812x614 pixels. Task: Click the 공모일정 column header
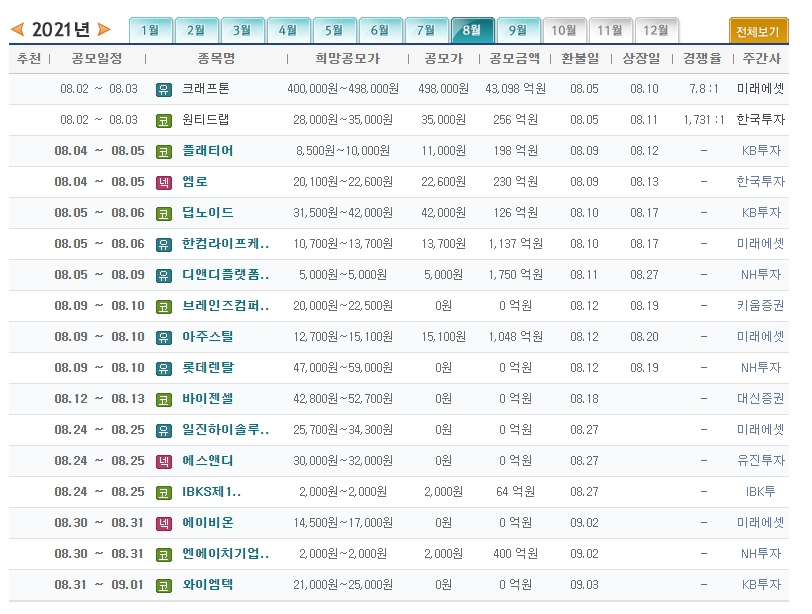pos(97,59)
